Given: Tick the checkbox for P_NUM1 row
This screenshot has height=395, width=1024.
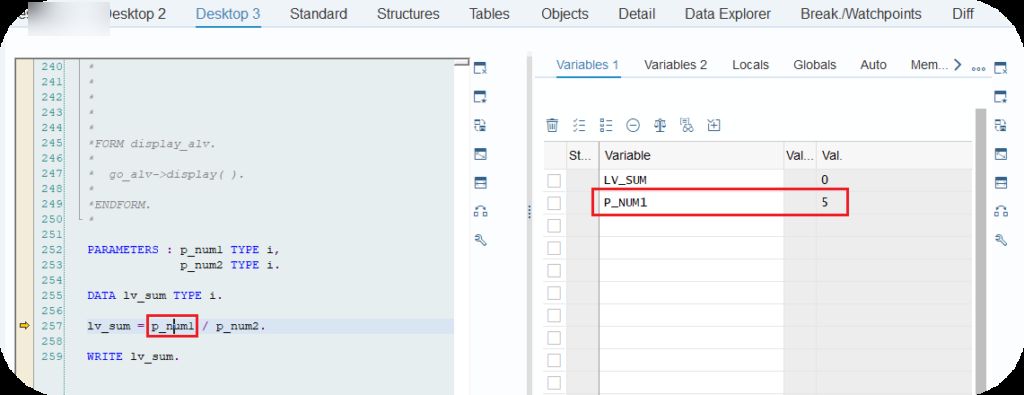Looking at the screenshot, I should 554,203.
